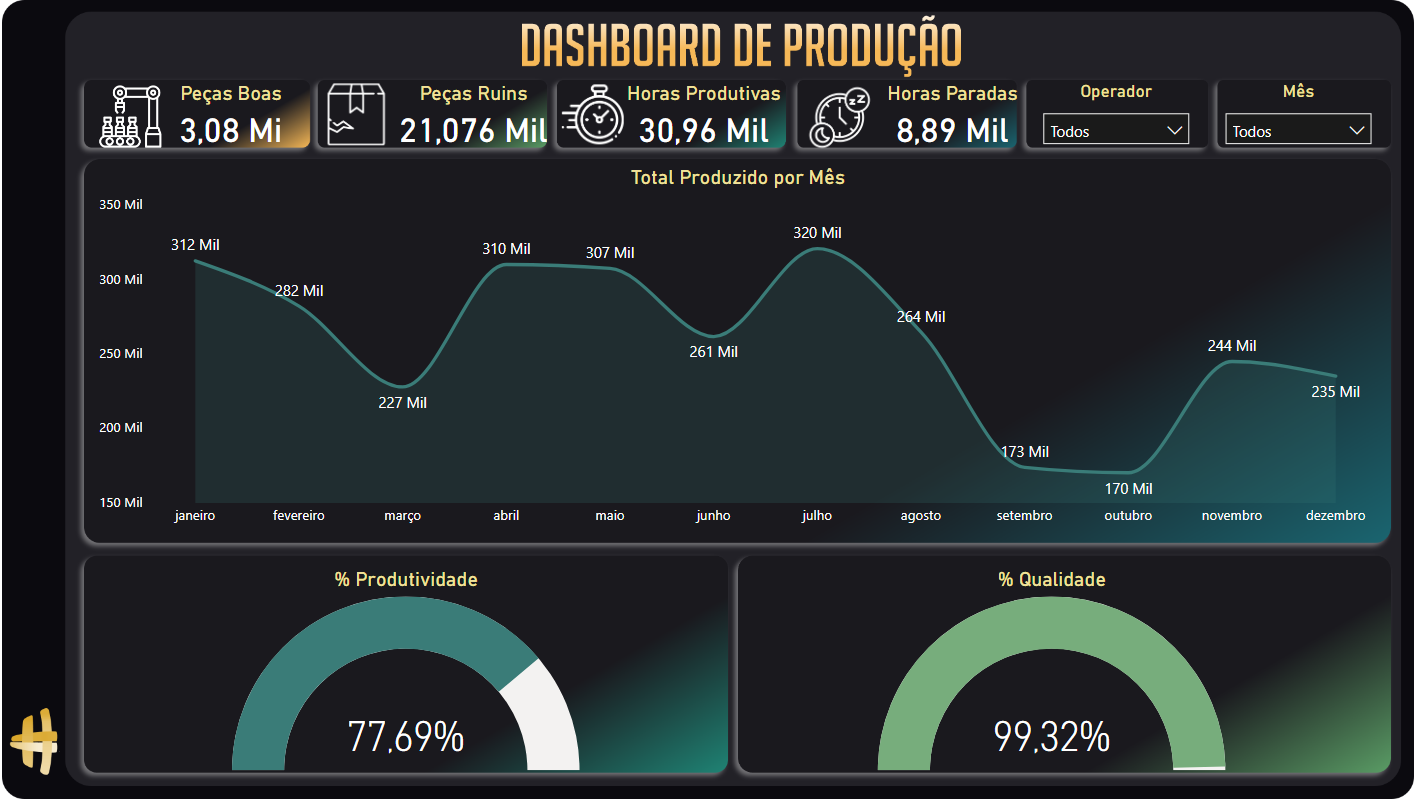Screen dimensions: 1415x799
Task: Click the Total Produzido por Mês chart title
Action: tap(738, 178)
